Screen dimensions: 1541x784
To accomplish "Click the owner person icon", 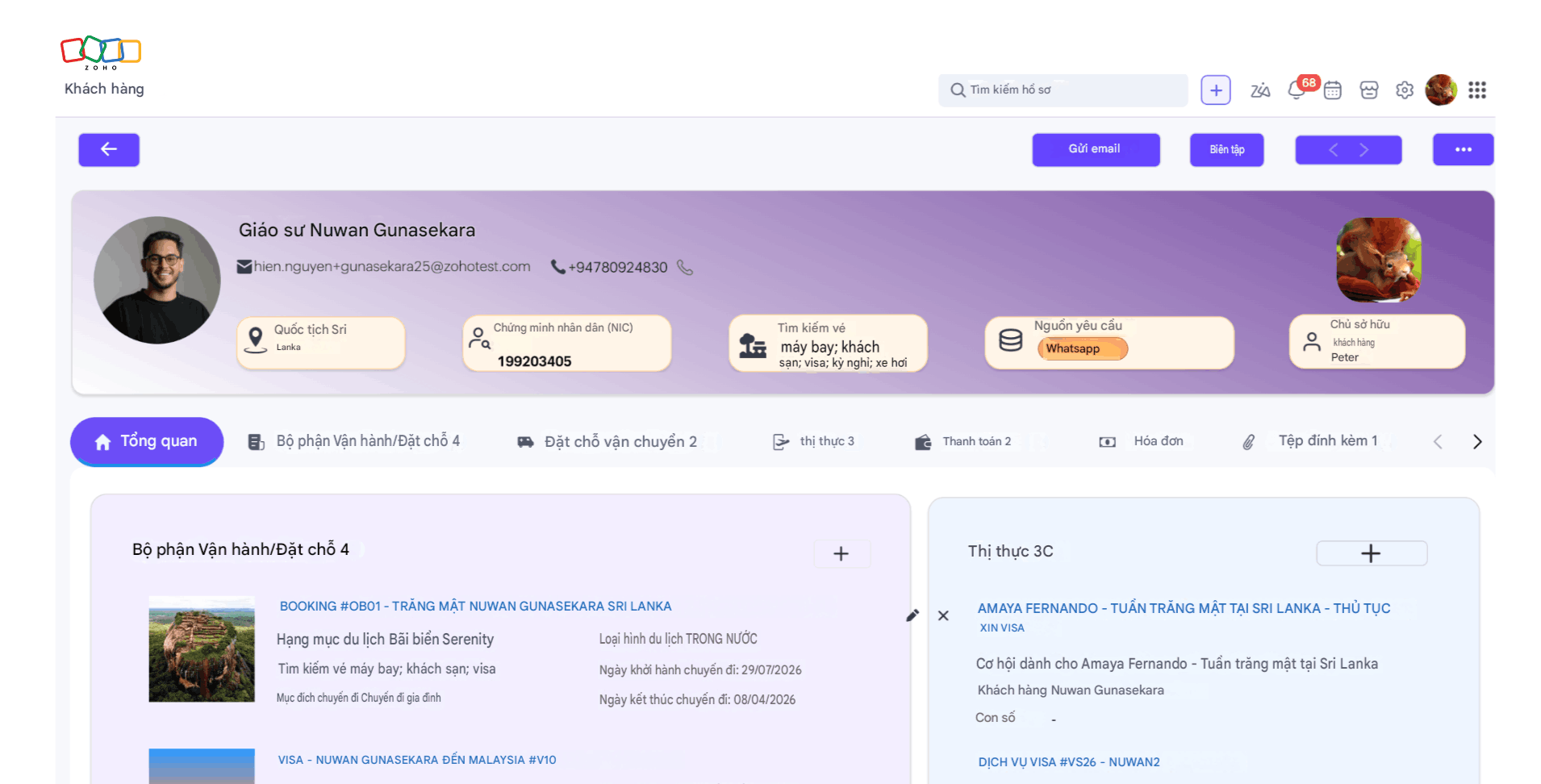I will point(1312,342).
